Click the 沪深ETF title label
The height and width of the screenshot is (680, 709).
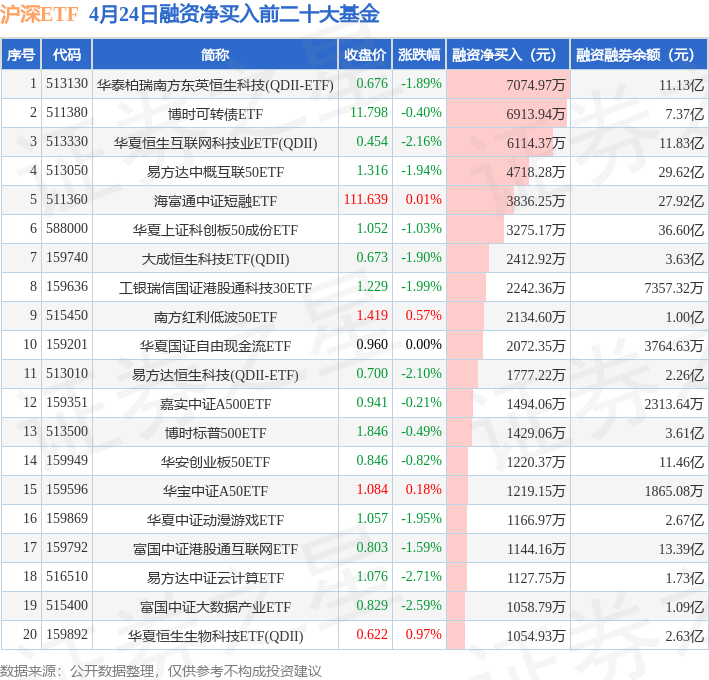39,14
